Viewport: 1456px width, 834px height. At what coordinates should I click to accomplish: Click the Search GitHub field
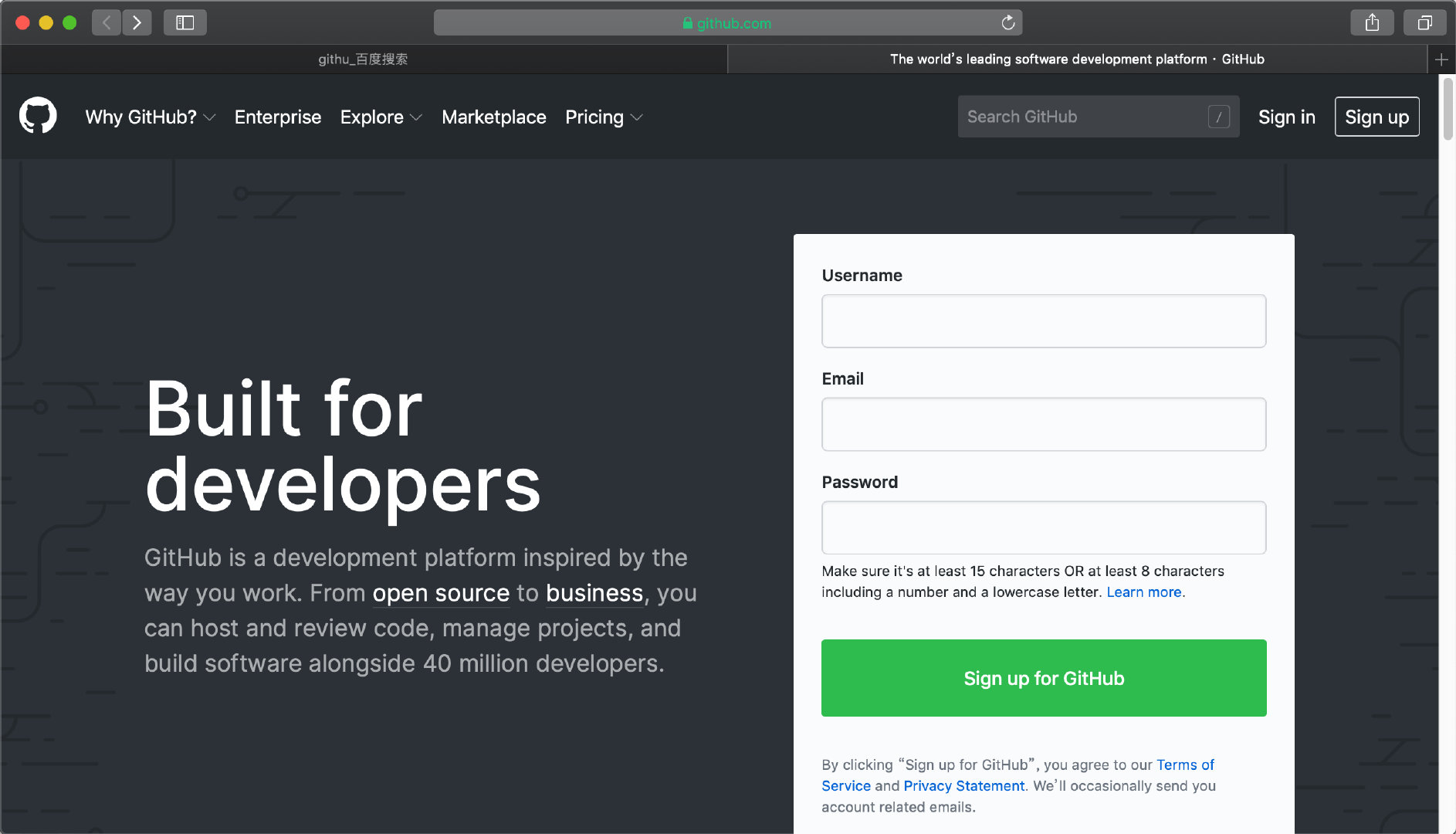(1099, 117)
